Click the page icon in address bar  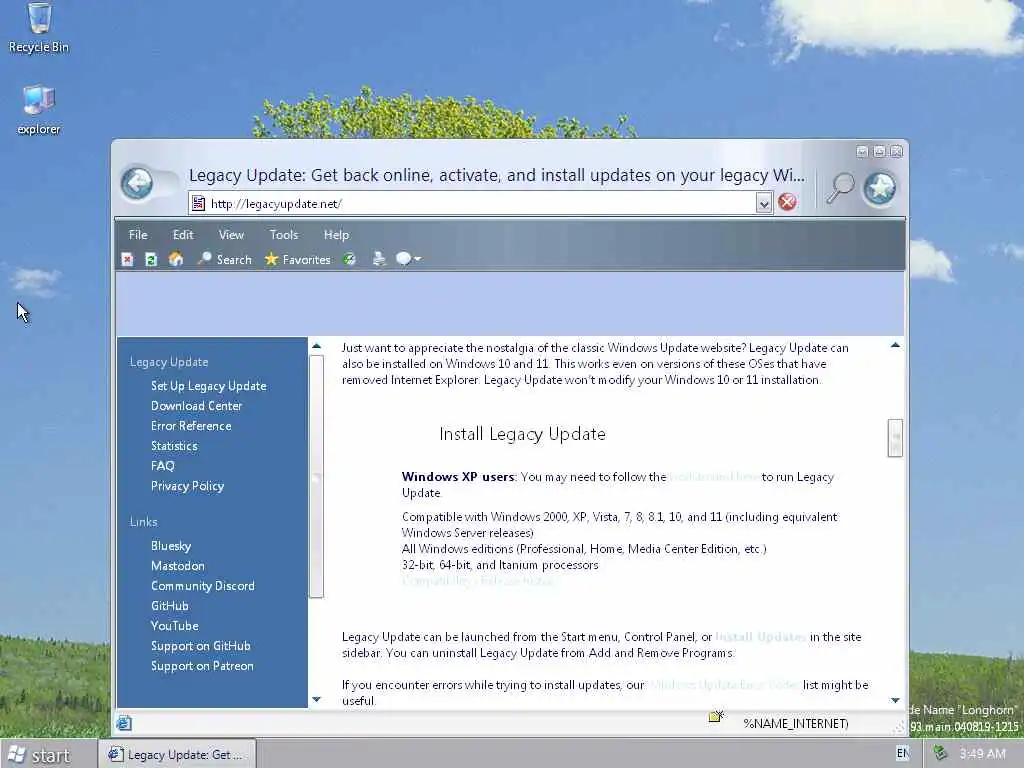(198, 204)
